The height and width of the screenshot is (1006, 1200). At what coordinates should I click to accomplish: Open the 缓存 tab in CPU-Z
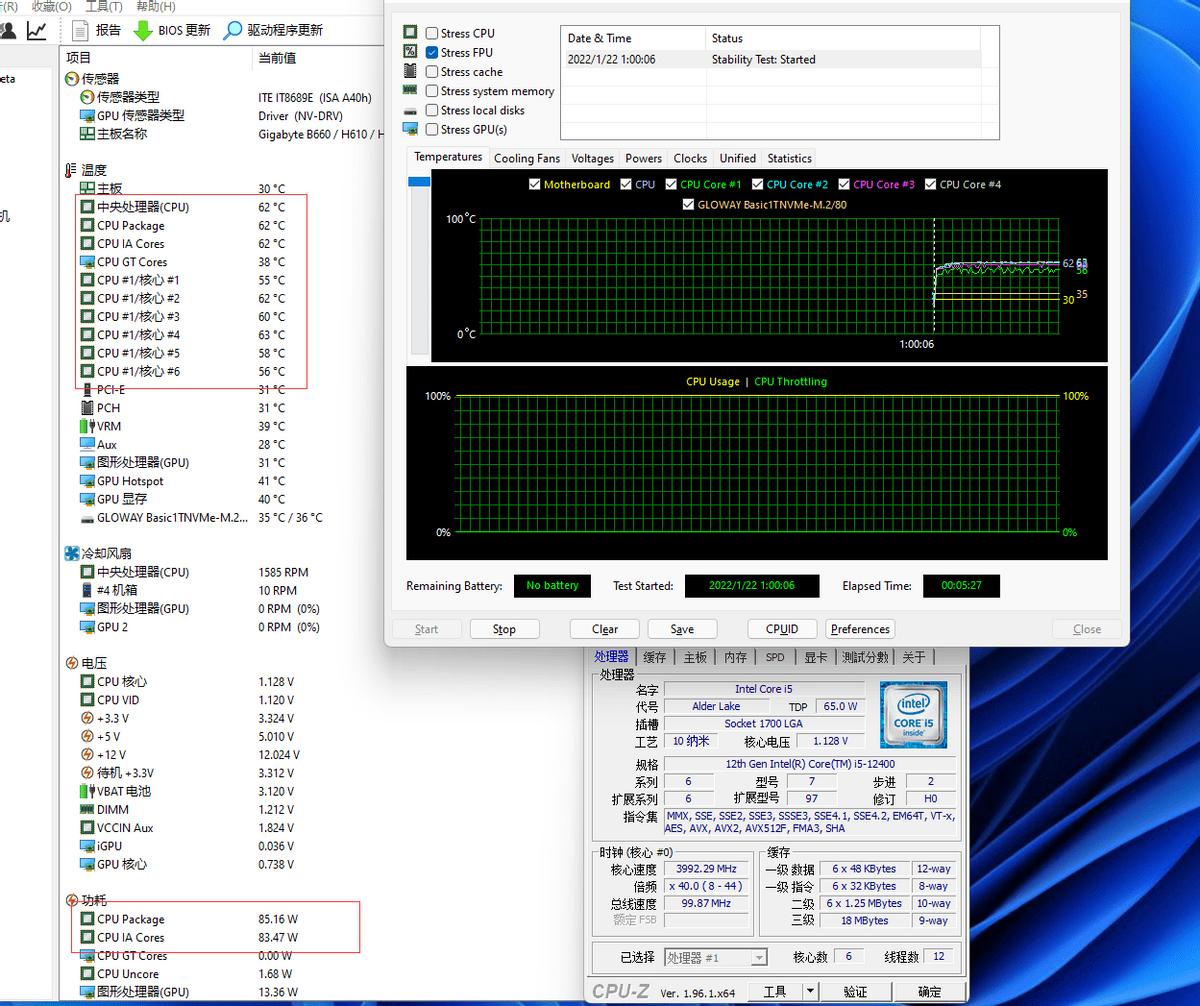(x=654, y=657)
